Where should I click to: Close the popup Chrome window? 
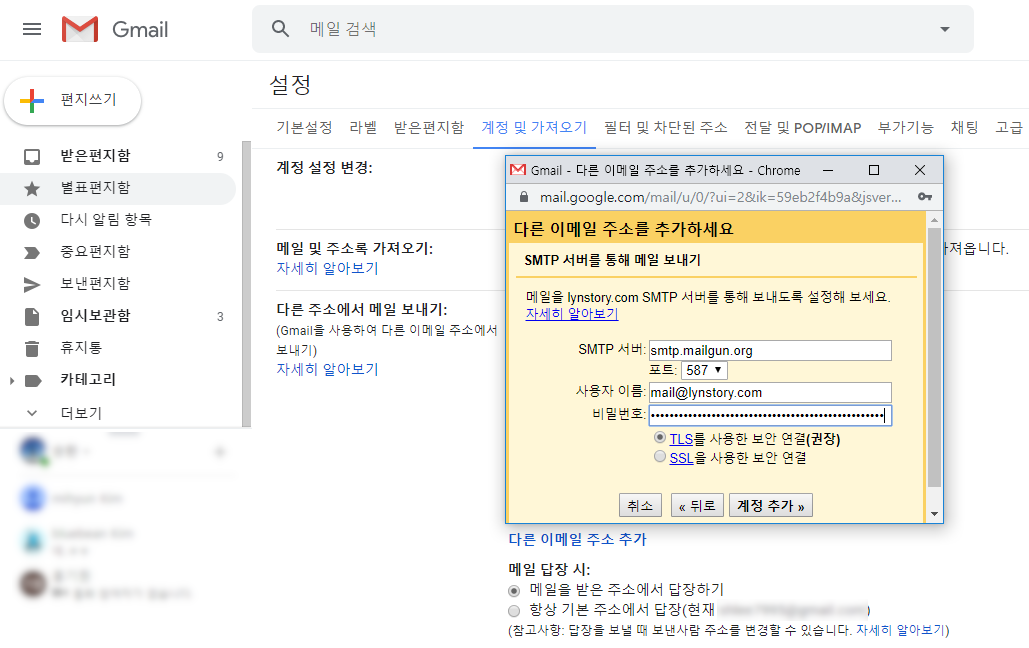coord(920,170)
